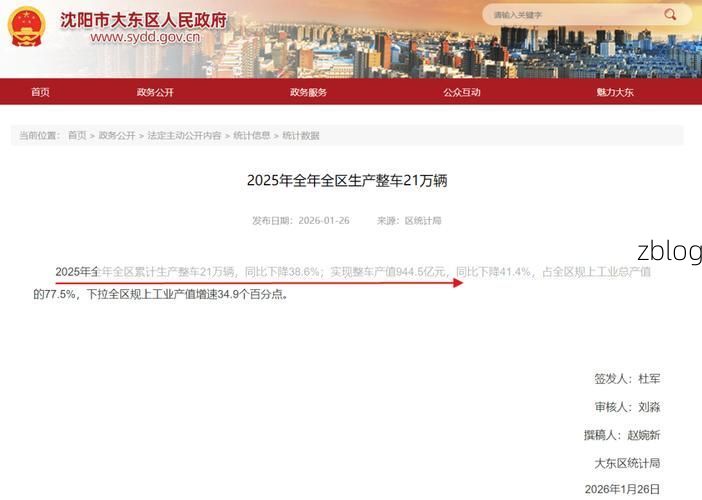Open 统计数据 breadcrumb link
This screenshot has height=500, width=702.
(x=301, y=135)
